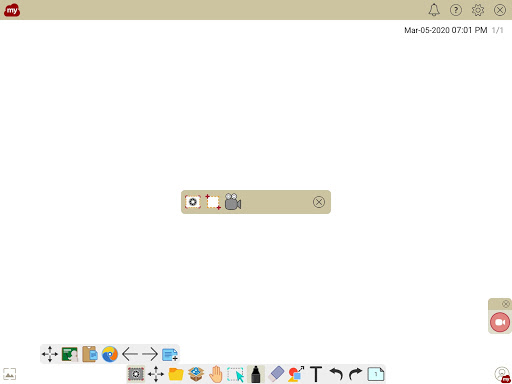Viewport: 512px width, 384px height.
Task: Select the black marker pen tool
Action: pyautogui.click(x=256, y=374)
